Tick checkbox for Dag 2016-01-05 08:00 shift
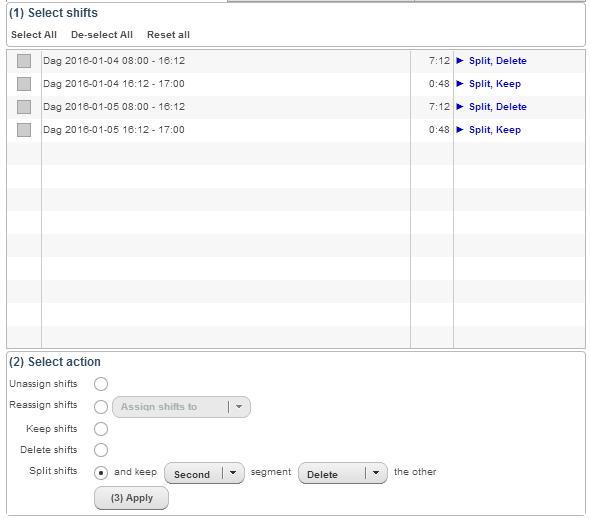The image size is (590, 519). click(24, 107)
